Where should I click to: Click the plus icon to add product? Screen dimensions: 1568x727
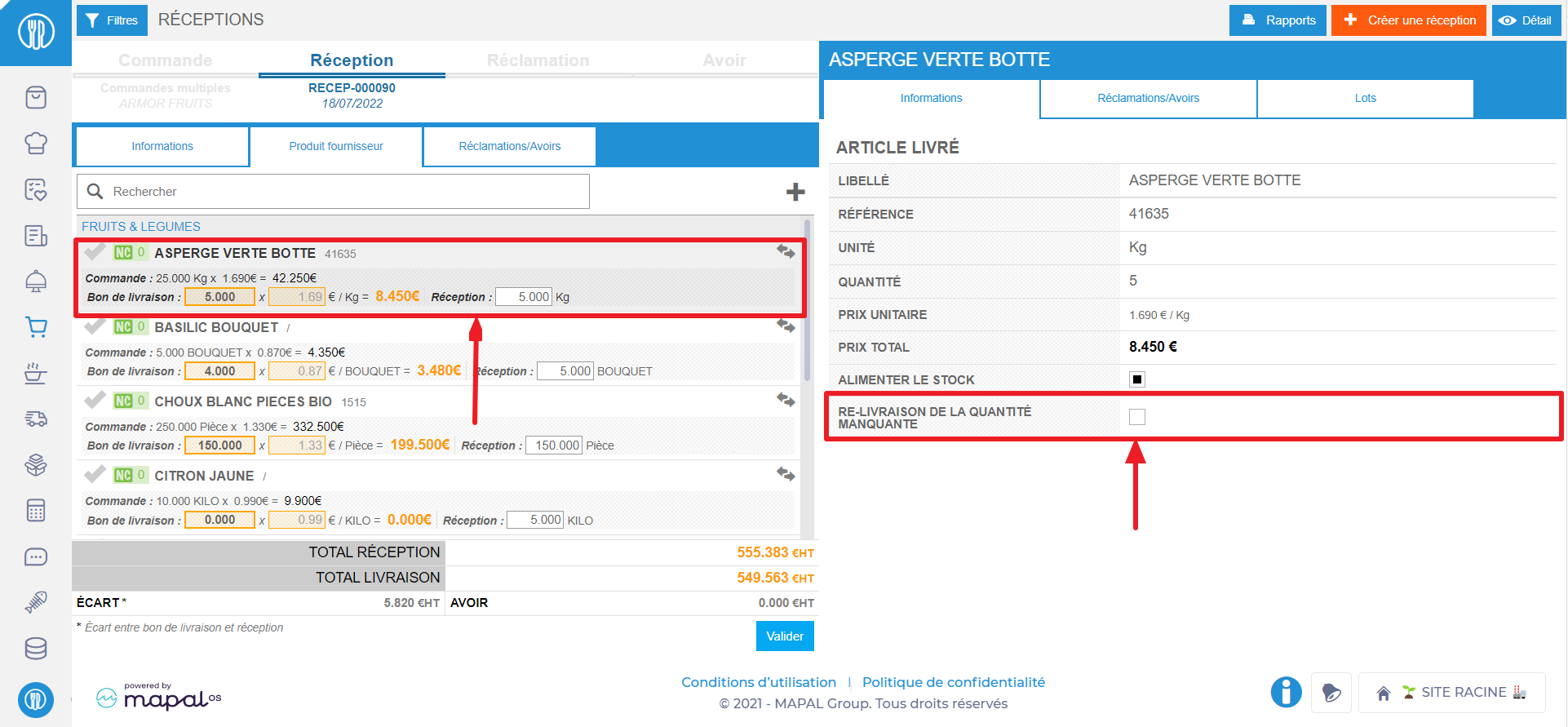pos(795,192)
